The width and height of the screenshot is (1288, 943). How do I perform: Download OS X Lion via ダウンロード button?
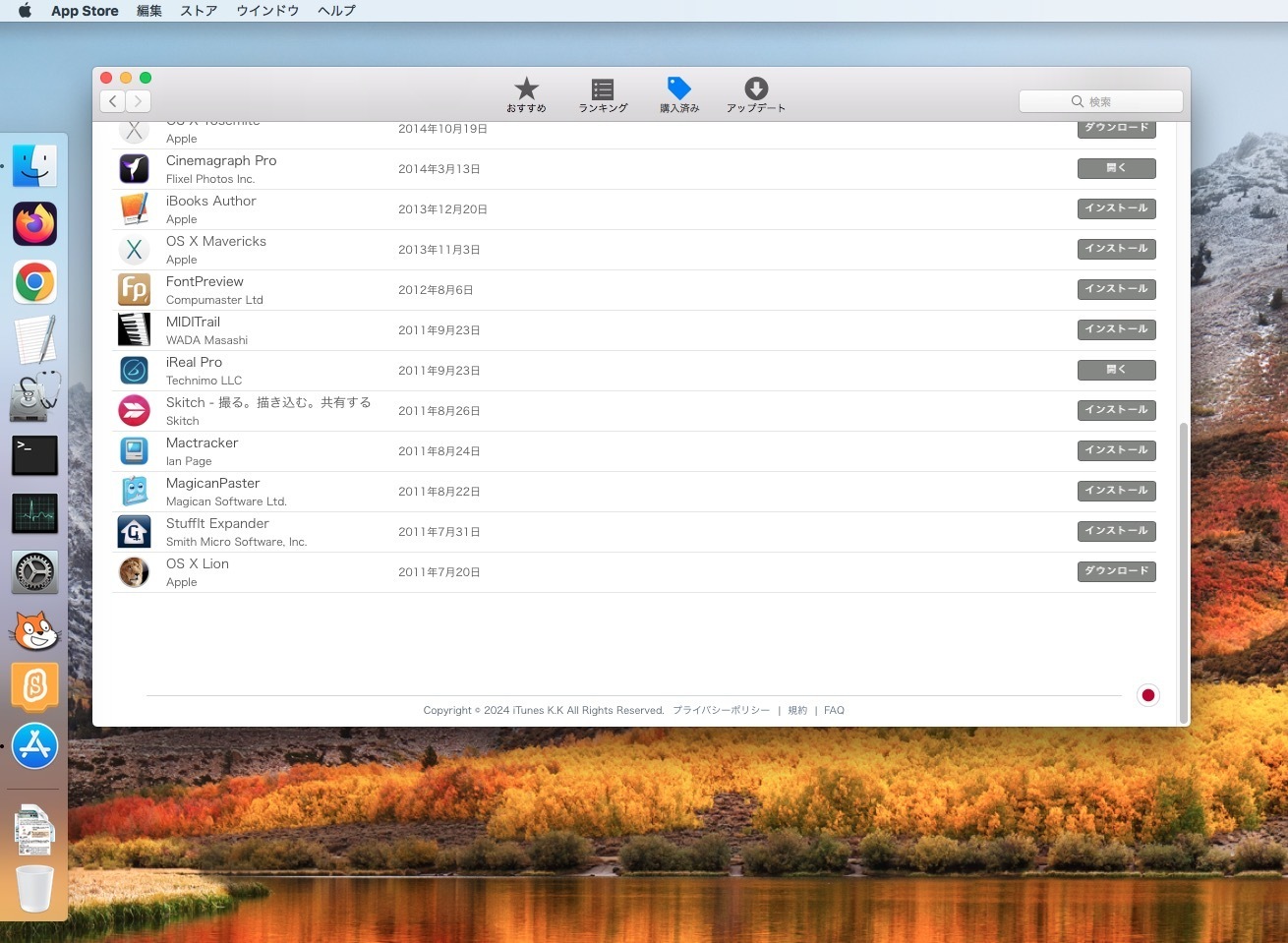click(x=1116, y=571)
